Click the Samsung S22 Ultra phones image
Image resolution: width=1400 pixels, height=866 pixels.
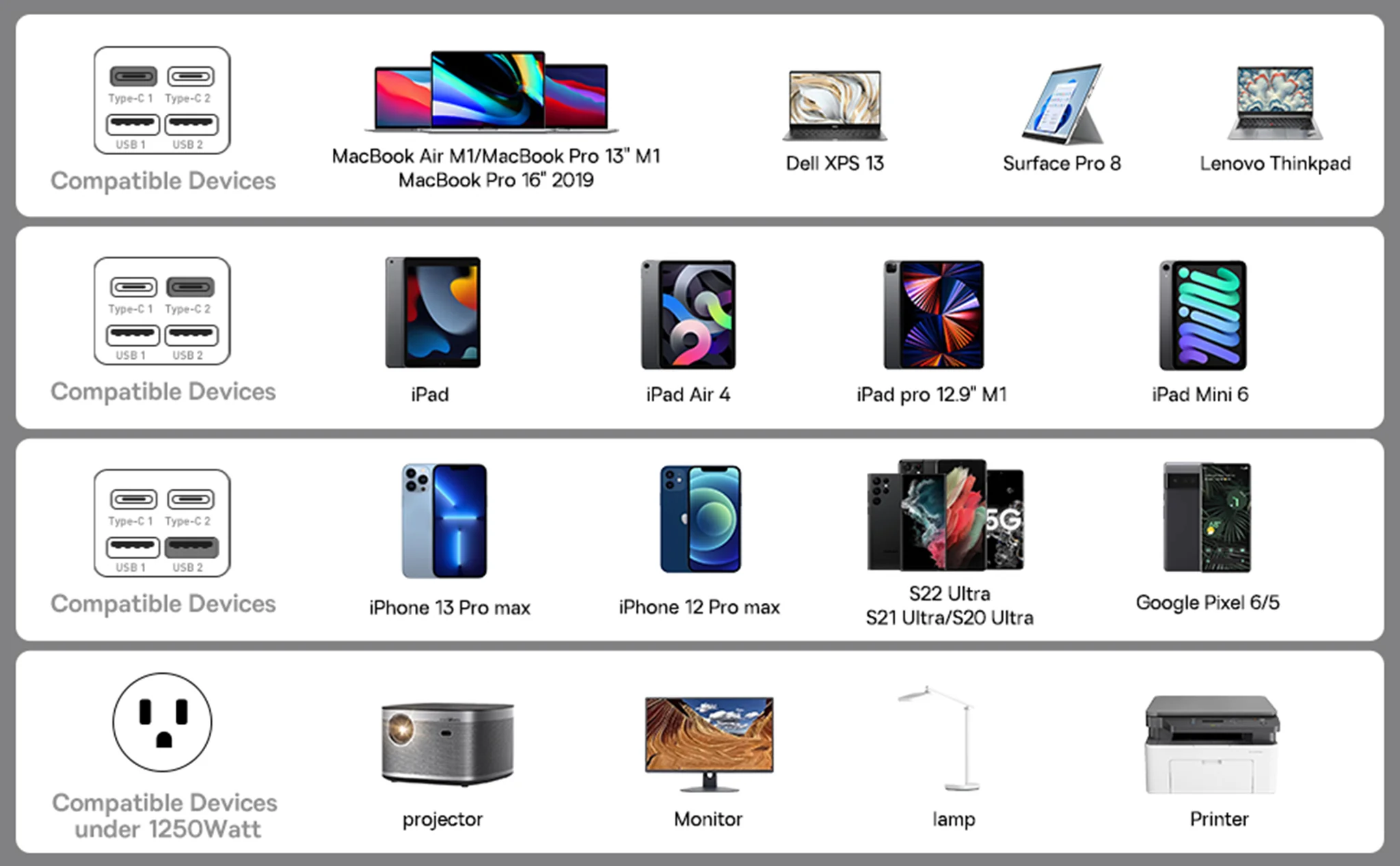pyautogui.click(x=946, y=515)
